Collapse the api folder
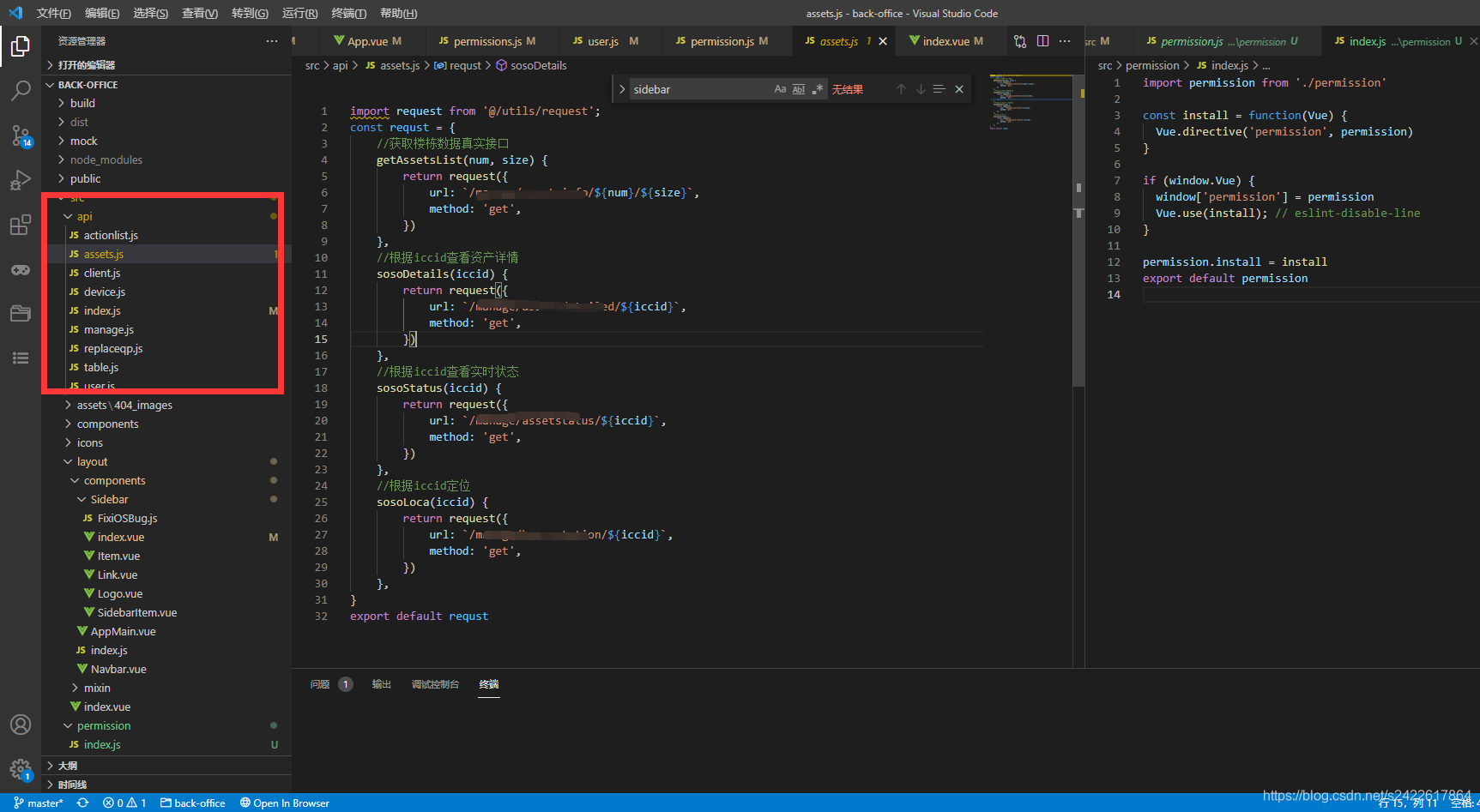Viewport: 1480px width, 812px height. (166, 216)
